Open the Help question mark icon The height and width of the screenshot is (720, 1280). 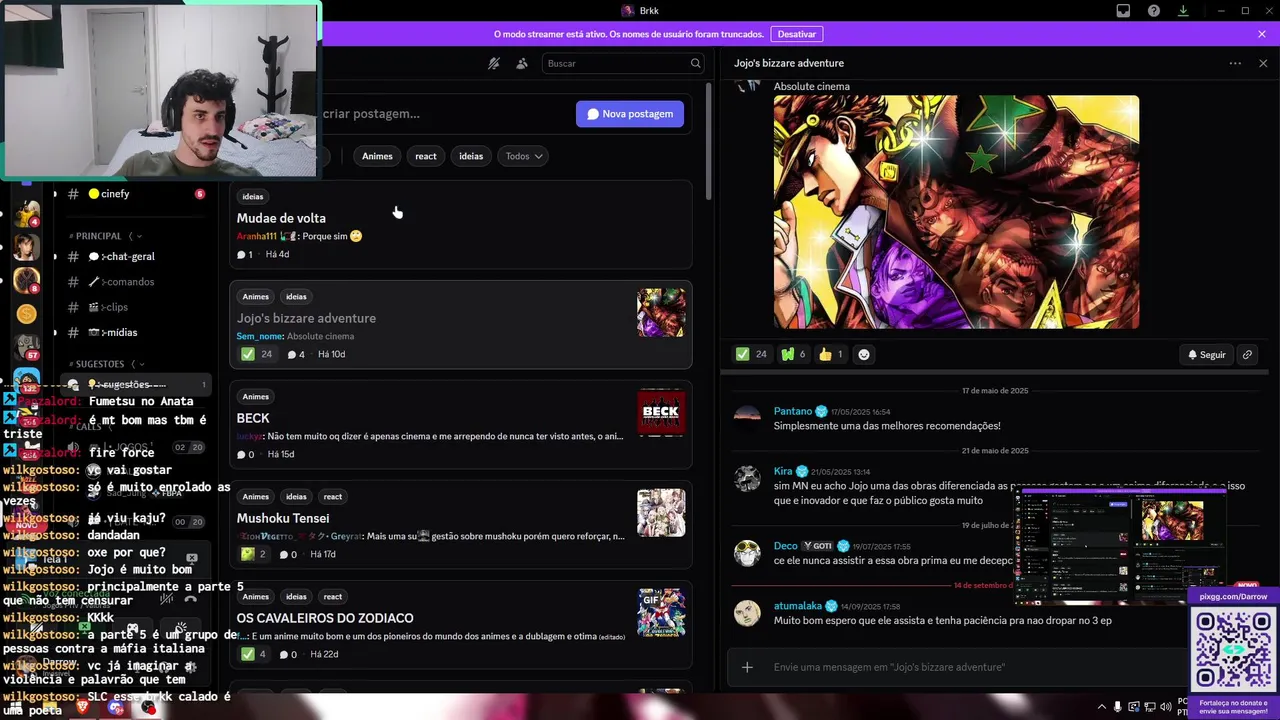point(1154,11)
